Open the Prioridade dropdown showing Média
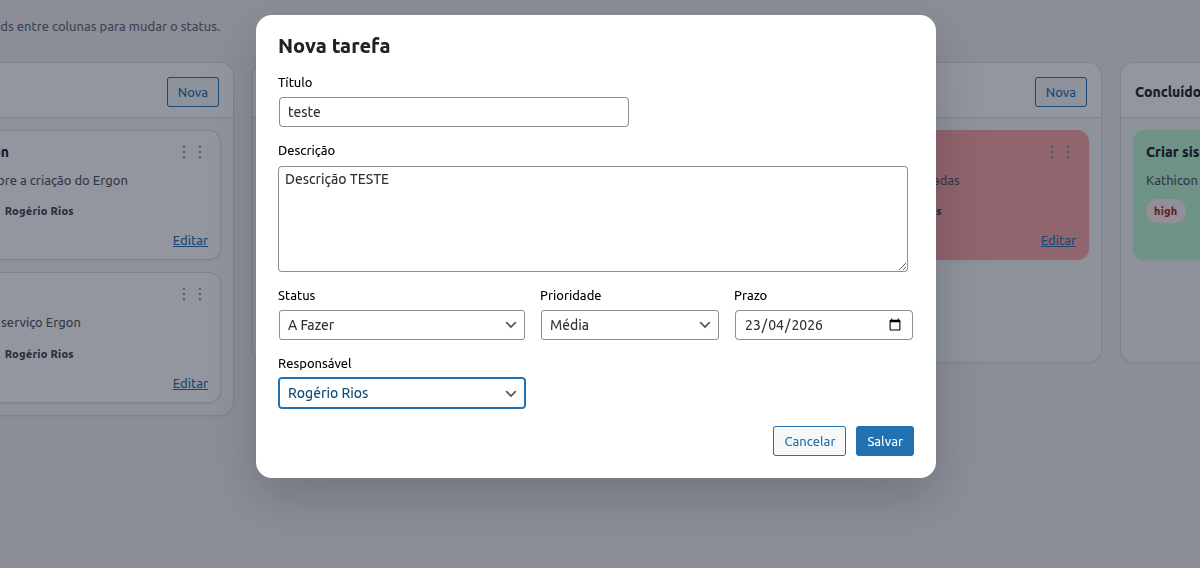The width and height of the screenshot is (1200, 568). click(x=630, y=325)
